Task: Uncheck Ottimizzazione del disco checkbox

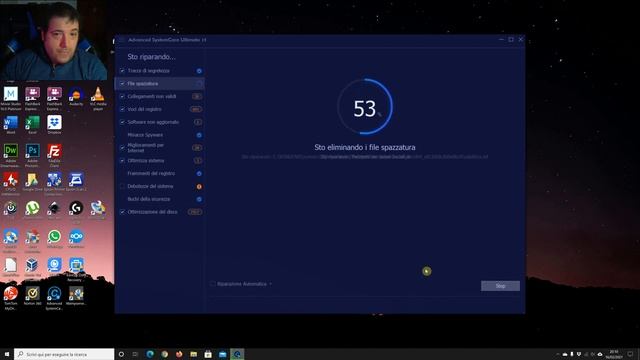Action: [x=122, y=212]
